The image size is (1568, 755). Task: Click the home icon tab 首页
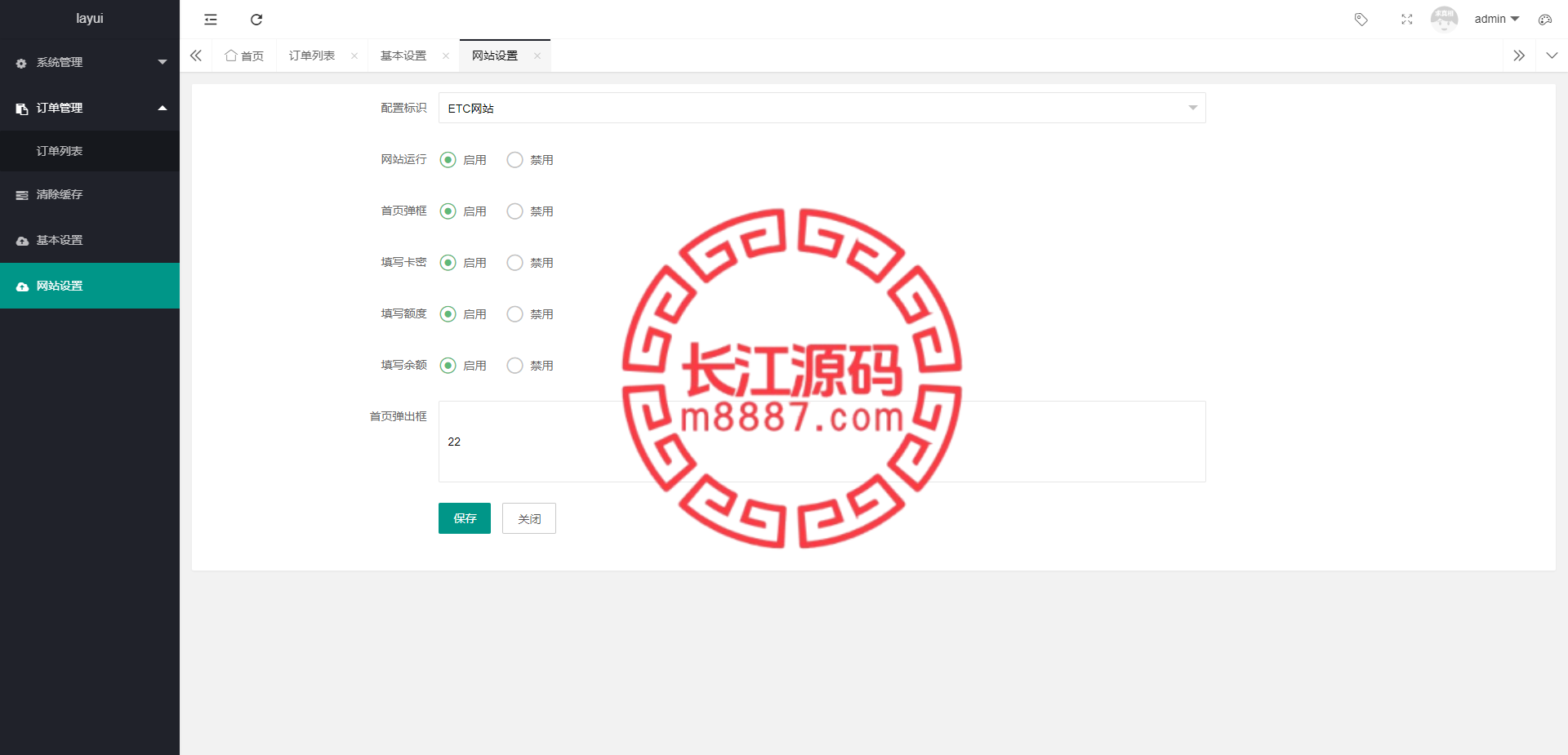click(244, 56)
